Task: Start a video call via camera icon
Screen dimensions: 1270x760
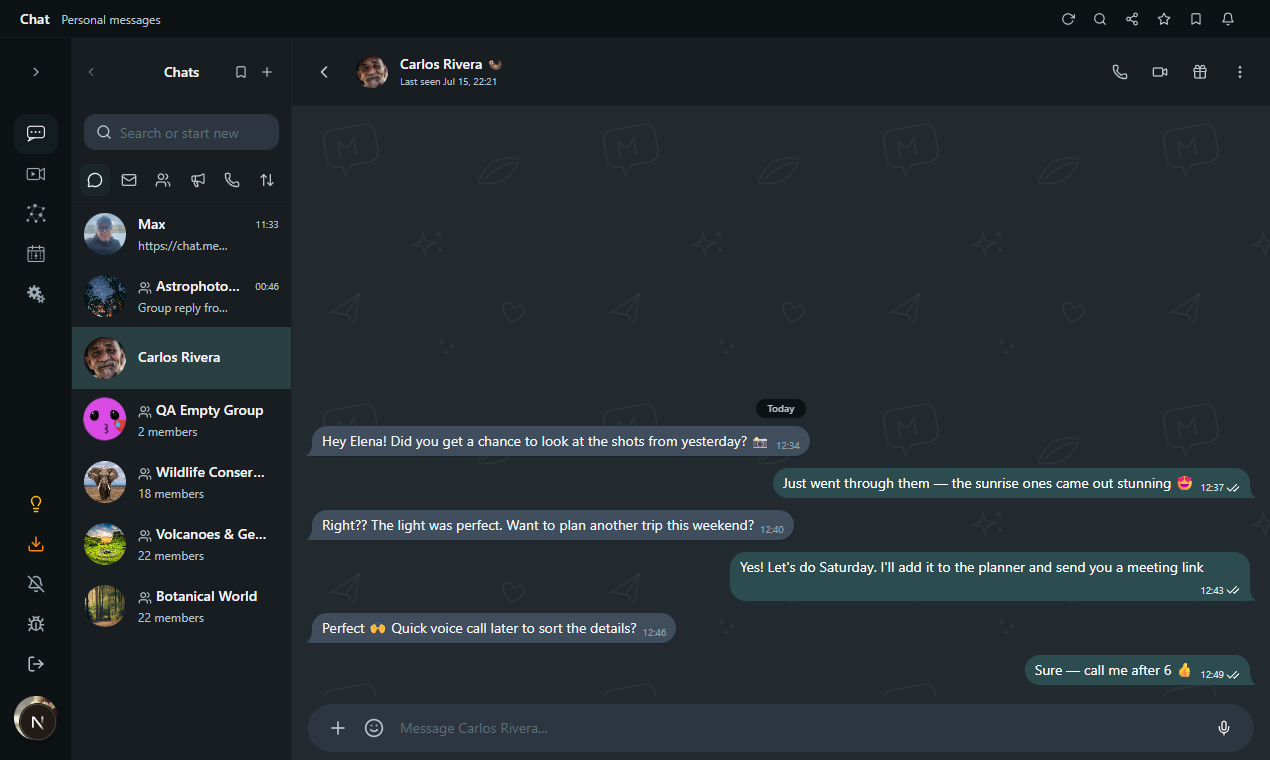Action: (1160, 72)
